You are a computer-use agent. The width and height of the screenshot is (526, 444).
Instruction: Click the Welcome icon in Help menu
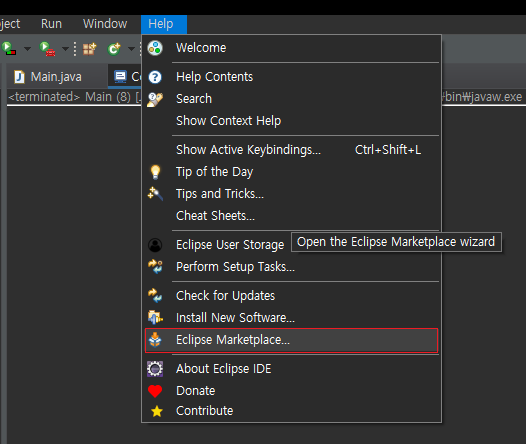tap(155, 48)
